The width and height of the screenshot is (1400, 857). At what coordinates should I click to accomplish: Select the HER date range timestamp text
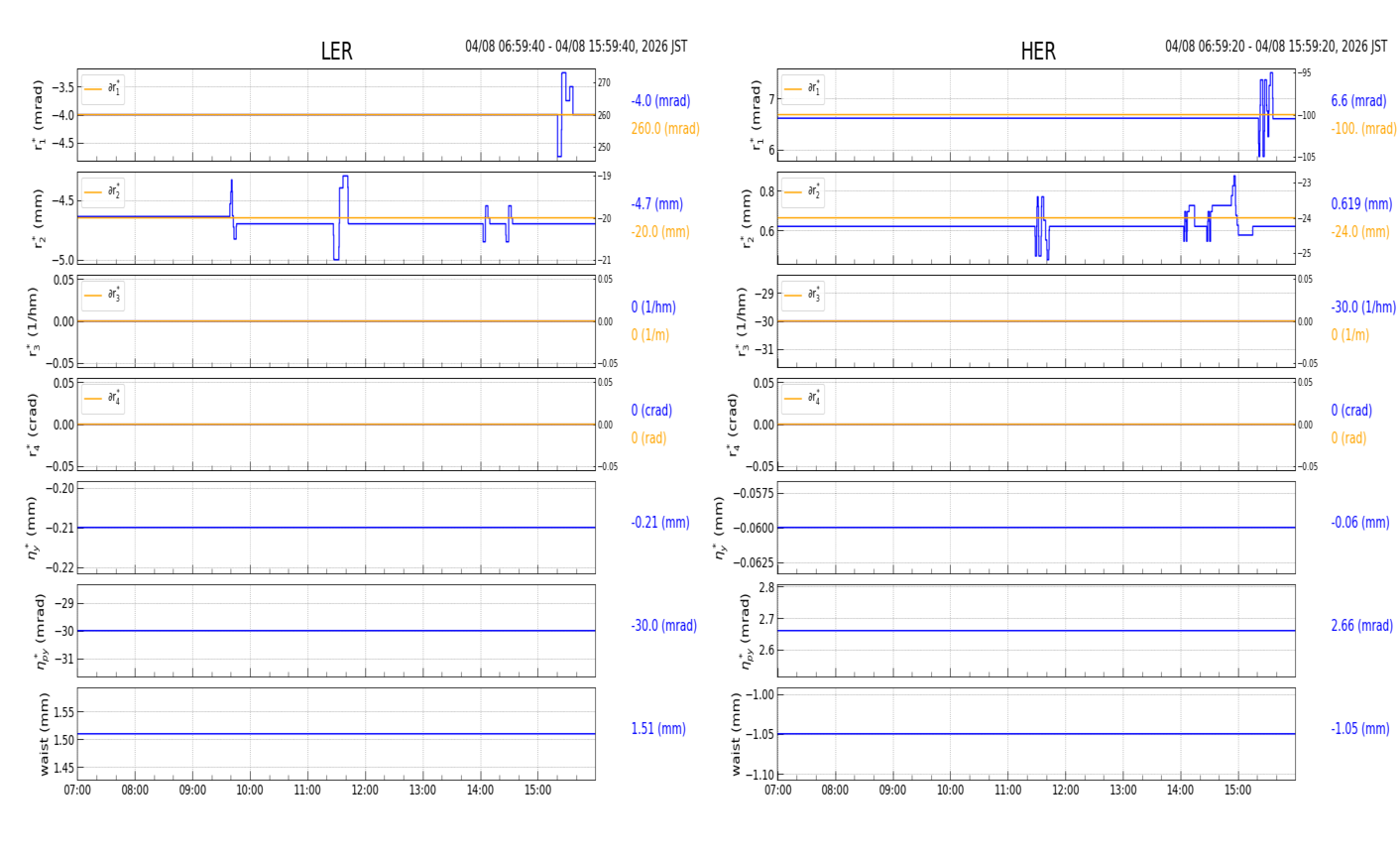(1276, 47)
